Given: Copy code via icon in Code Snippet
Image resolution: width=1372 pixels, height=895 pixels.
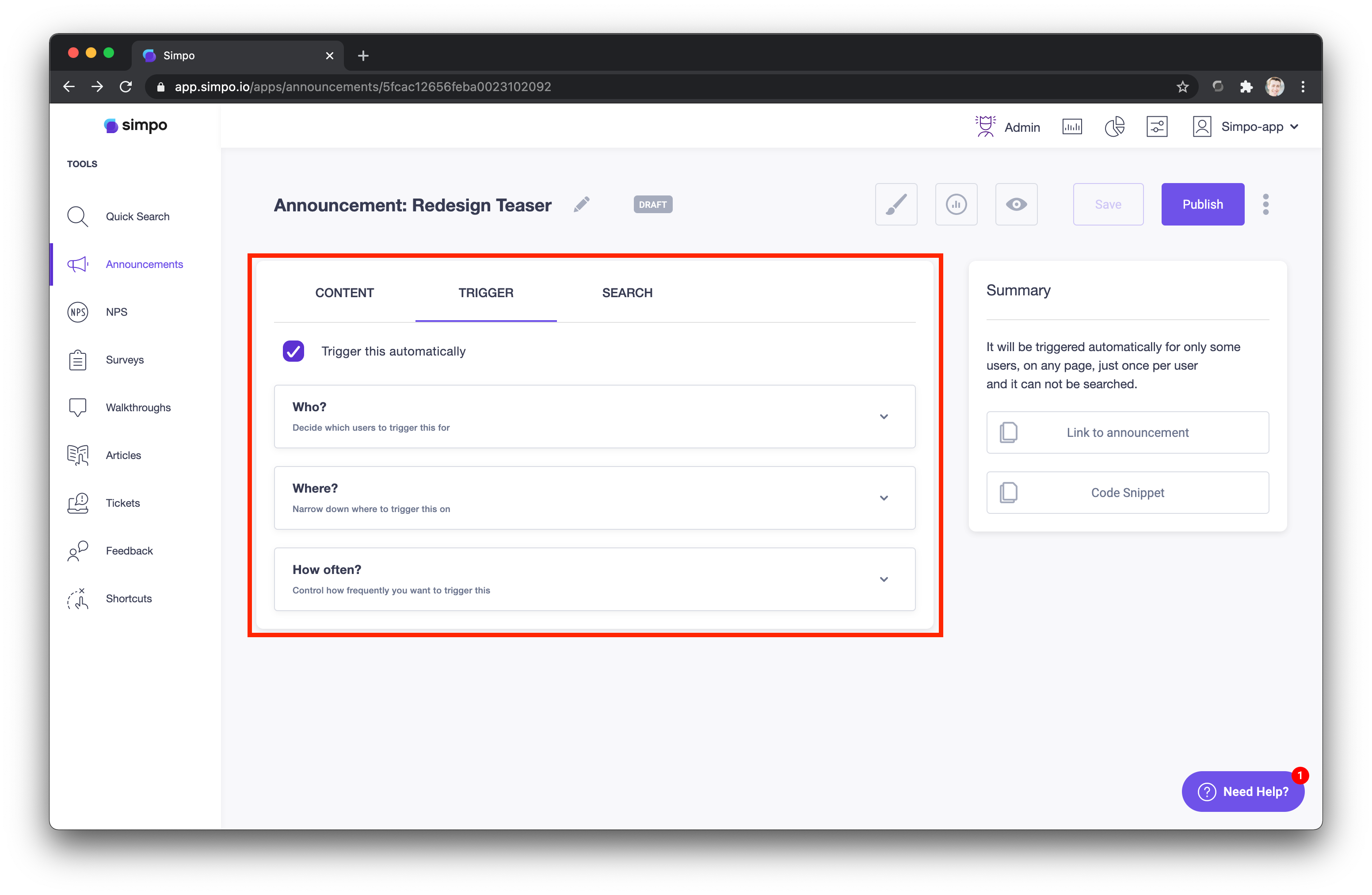Looking at the screenshot, I should [x=1008, y=493].
